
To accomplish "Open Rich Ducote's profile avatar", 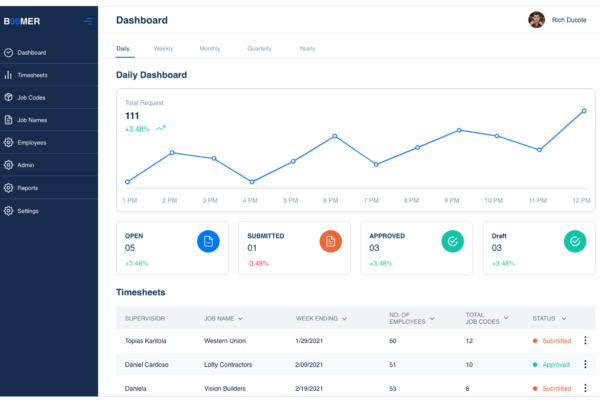I will [537, 20].
